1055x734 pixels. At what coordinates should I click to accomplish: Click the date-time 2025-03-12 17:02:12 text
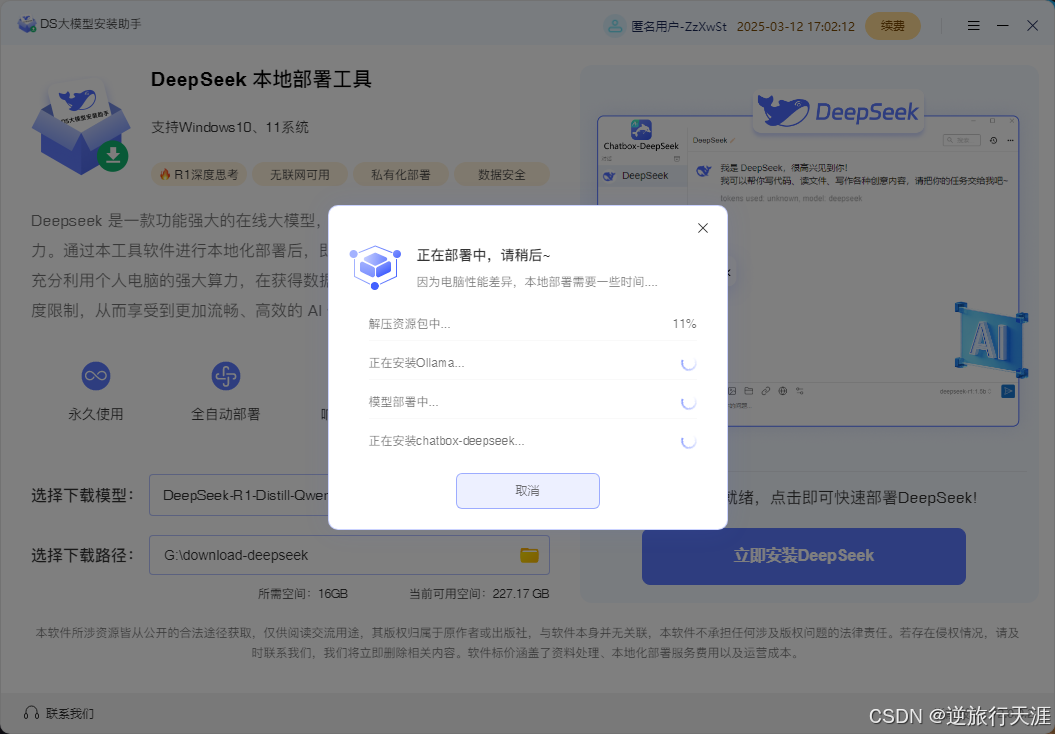pyautogui.click(x=795, y=26)
